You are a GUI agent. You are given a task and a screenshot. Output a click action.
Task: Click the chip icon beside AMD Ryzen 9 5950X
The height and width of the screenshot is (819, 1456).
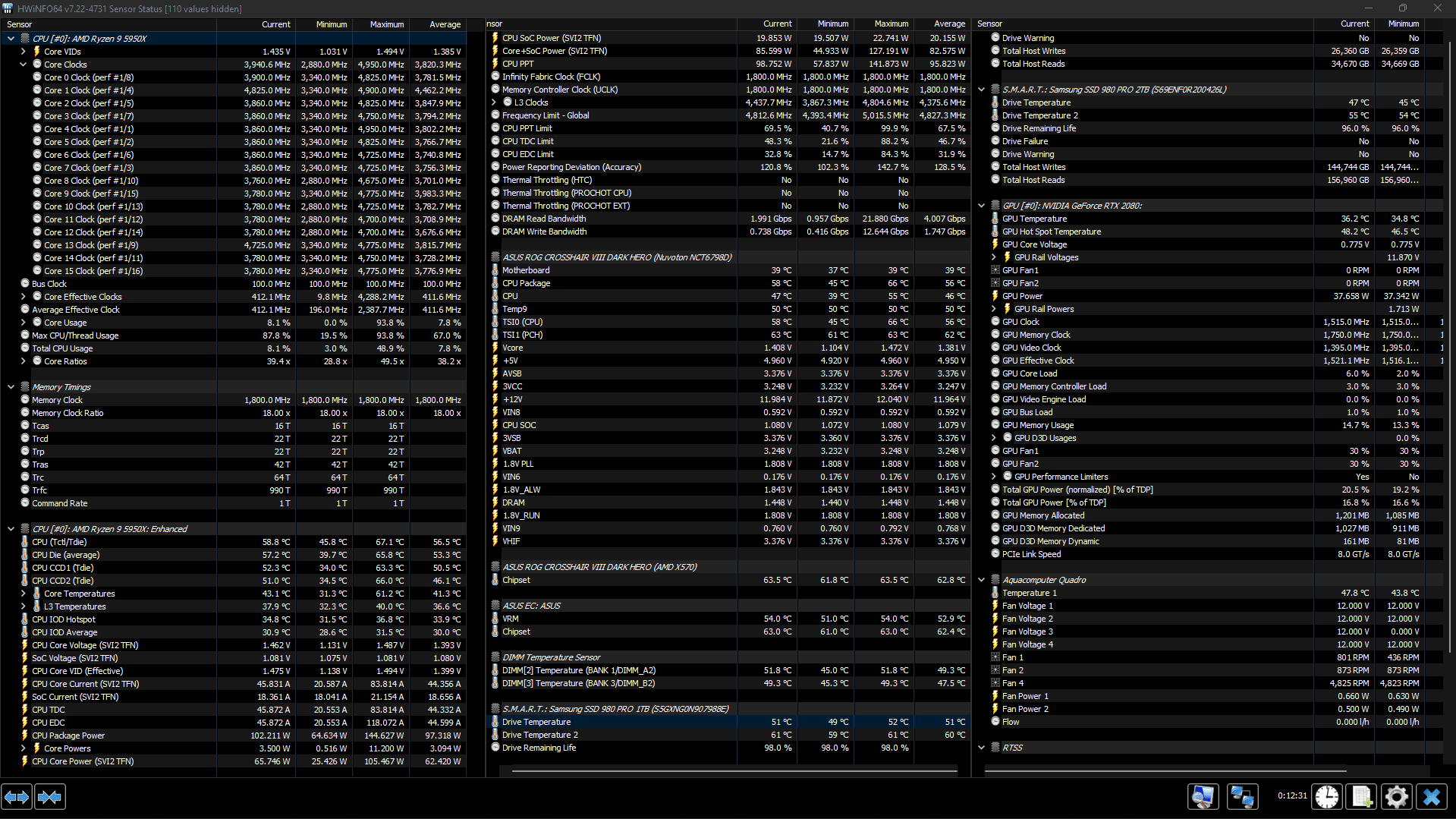(x=25, y=39)
